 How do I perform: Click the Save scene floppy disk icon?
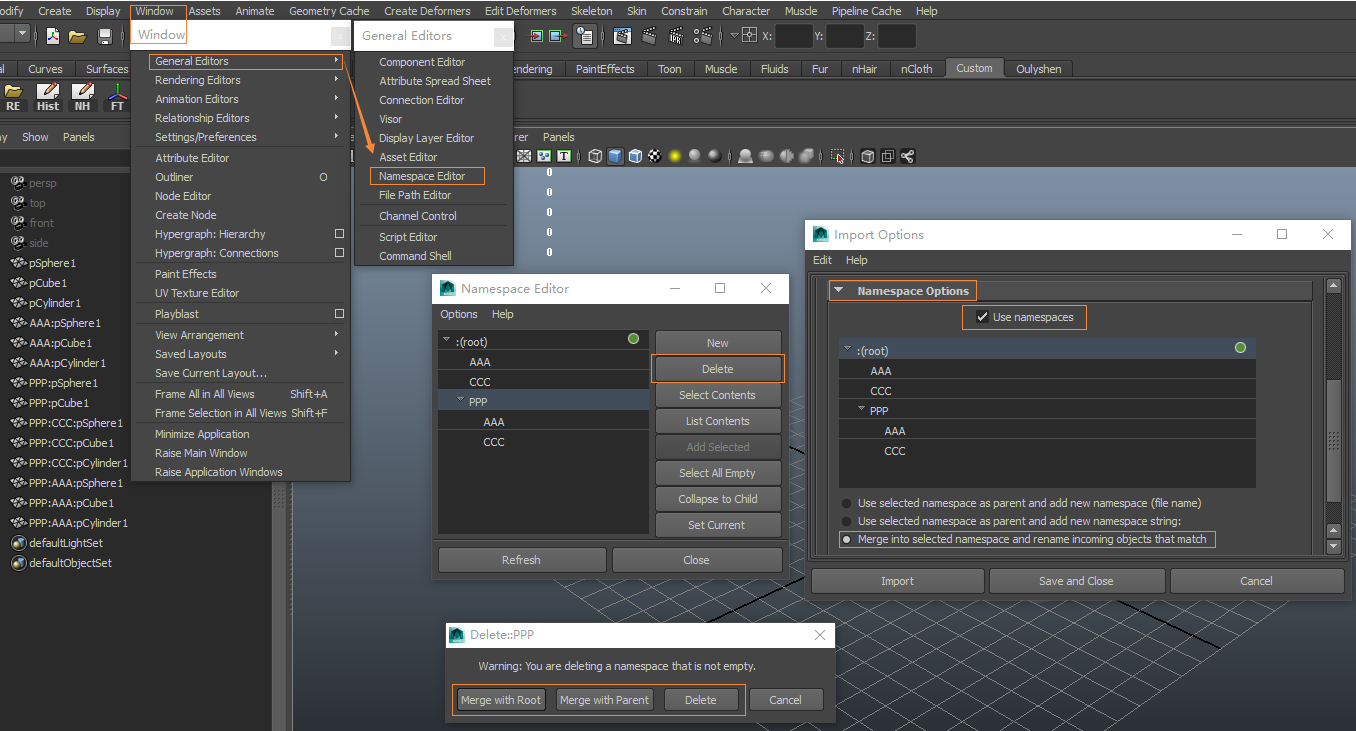click(105, 36)
